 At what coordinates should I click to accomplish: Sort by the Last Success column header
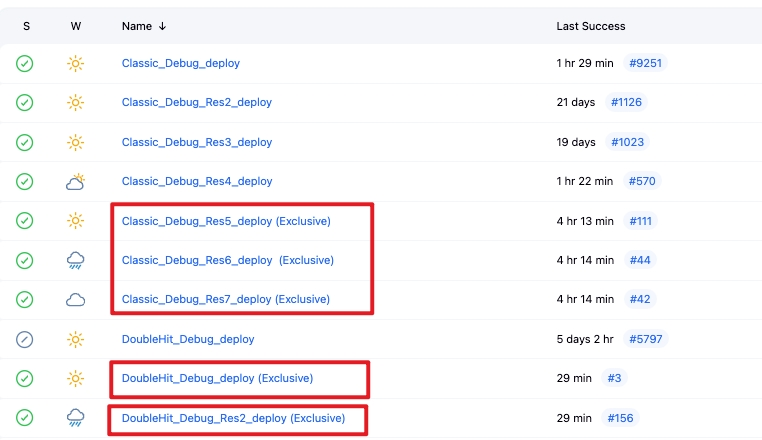(590, 26)
